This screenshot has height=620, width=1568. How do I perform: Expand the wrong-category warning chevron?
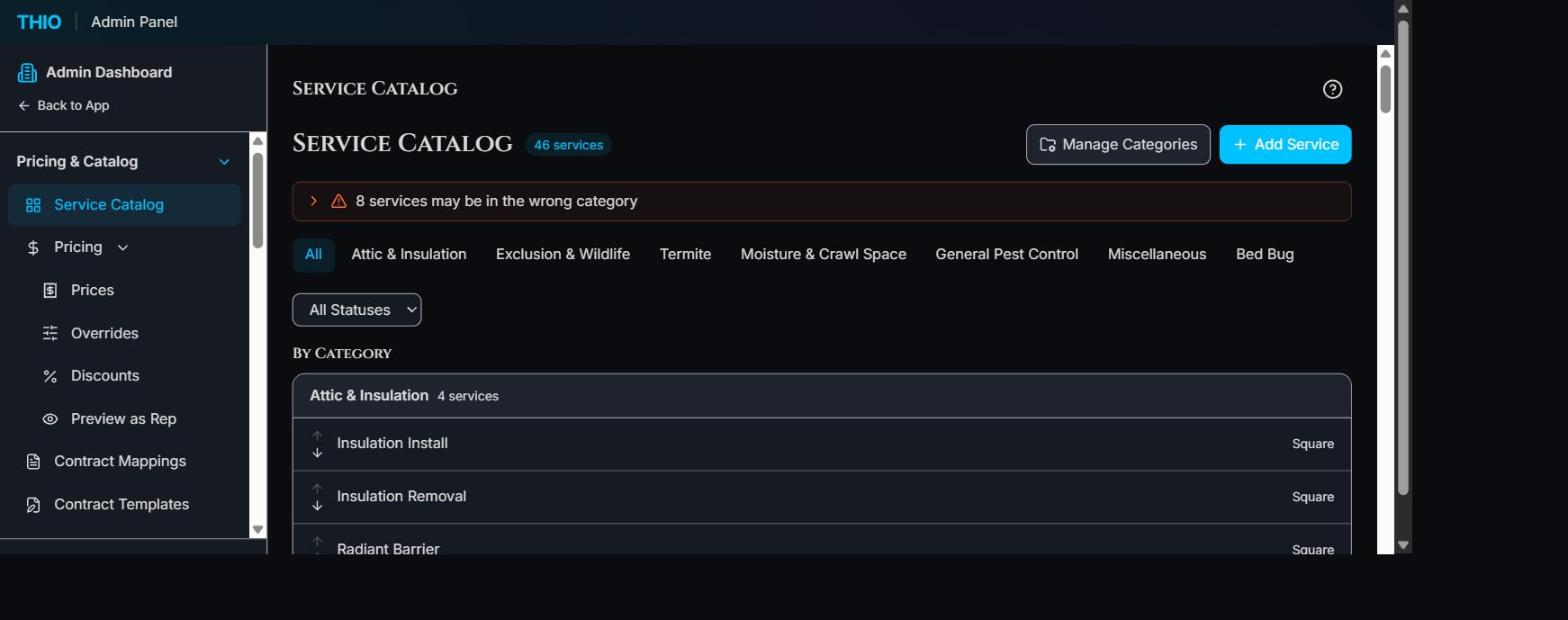(x=313, y=201)
